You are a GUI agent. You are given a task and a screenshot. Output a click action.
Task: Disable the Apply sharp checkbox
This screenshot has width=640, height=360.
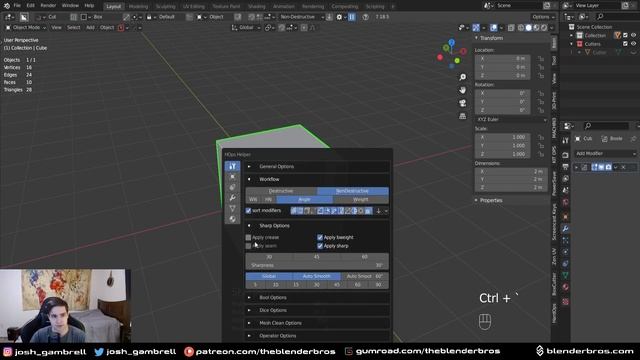coord(320,246)
